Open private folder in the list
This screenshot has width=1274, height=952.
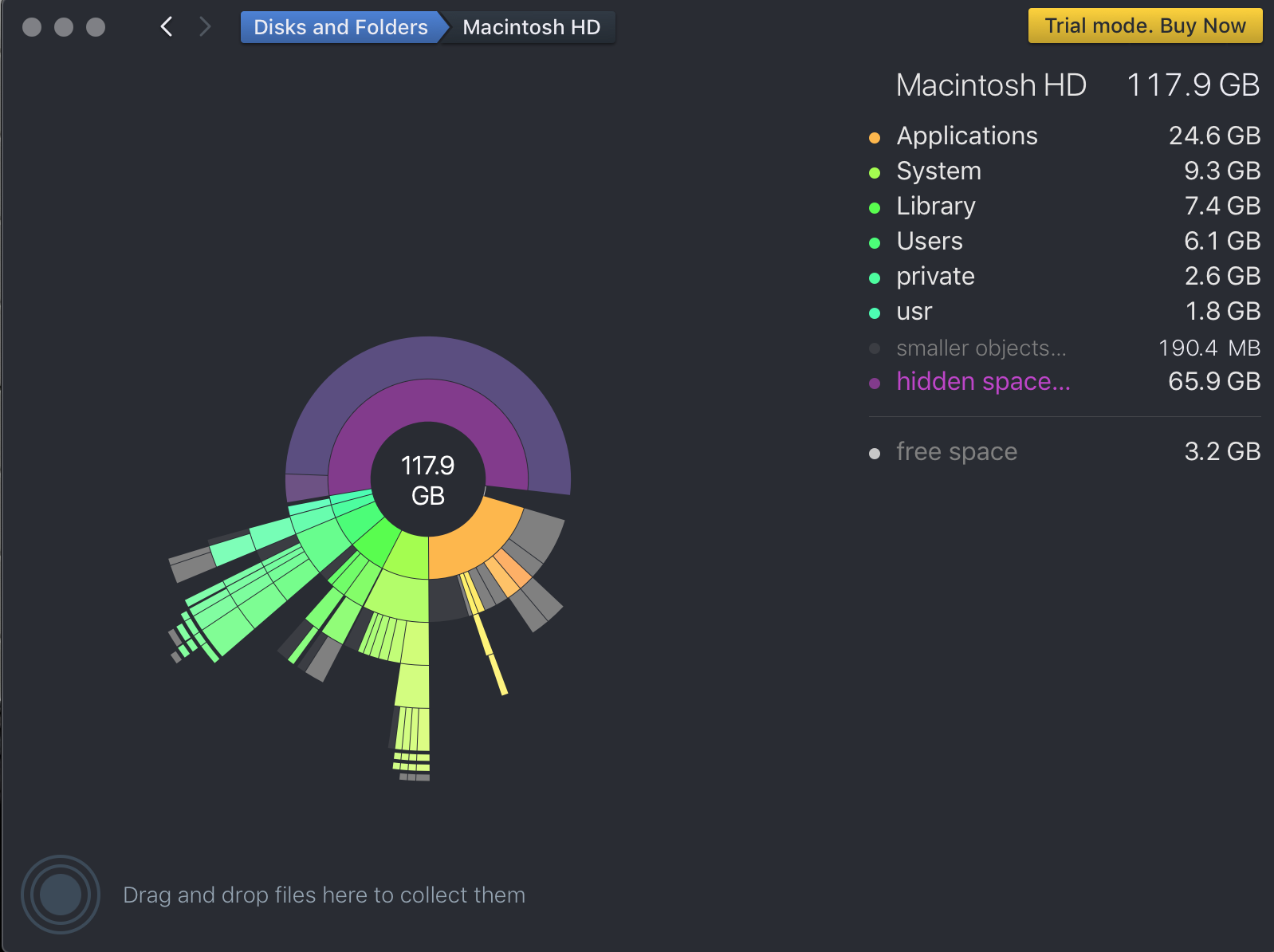pyautogui.click(x=1064, y=276)
